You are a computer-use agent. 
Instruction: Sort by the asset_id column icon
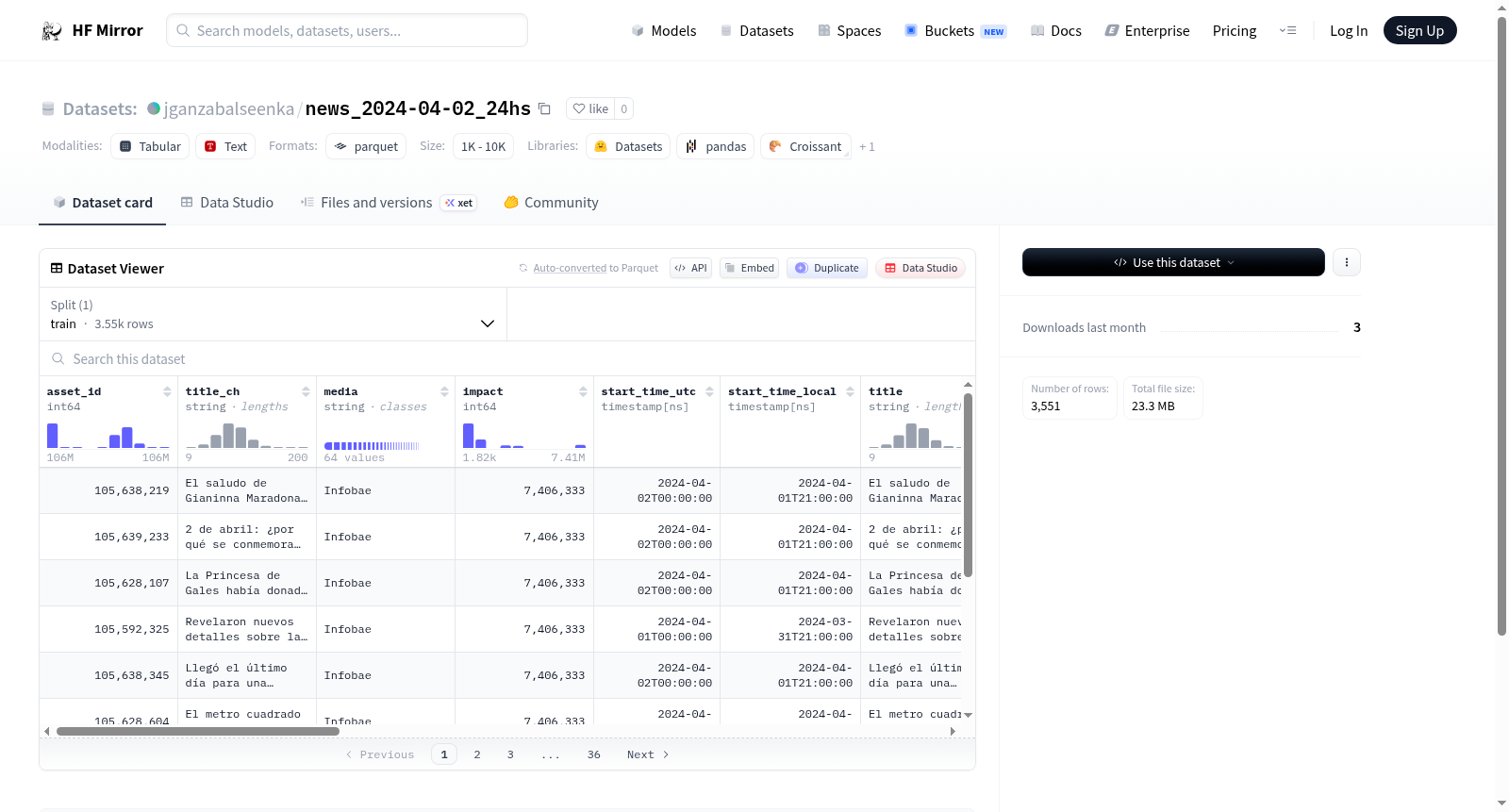coord(167,391)
